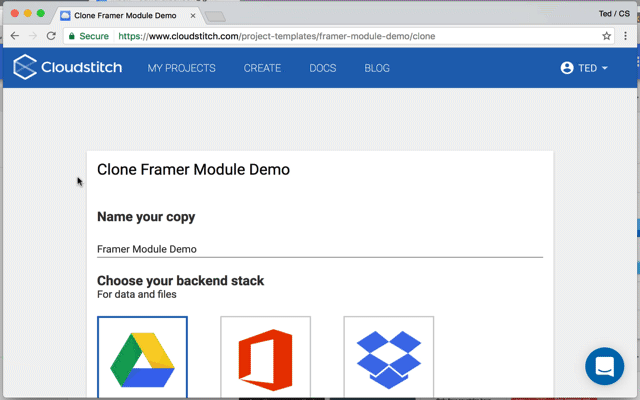The width and height of the screenshot is (640, 400).
Task: Select Microsoft Office backend stack
Action: (265, 357)
